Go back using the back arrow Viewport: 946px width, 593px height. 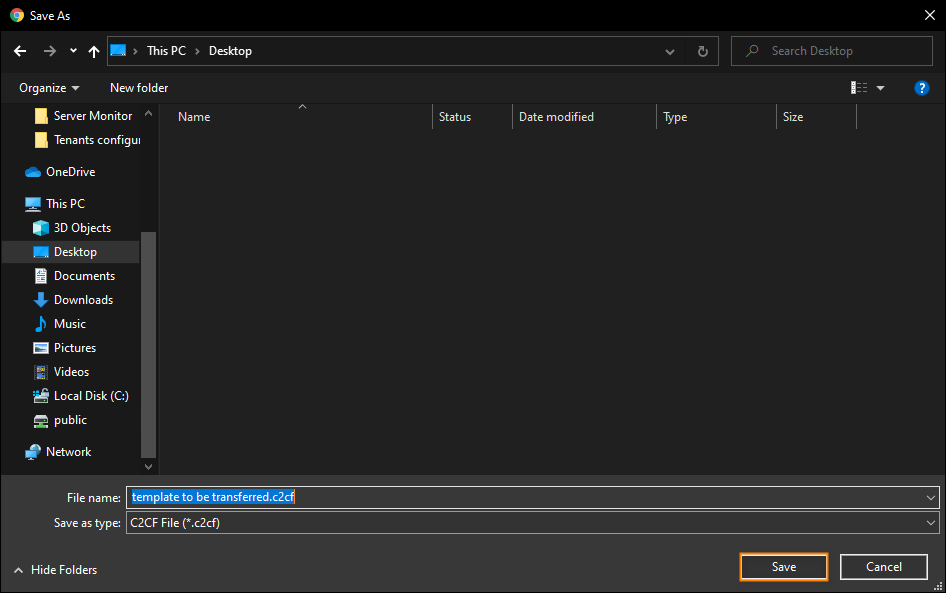(20, 51)
